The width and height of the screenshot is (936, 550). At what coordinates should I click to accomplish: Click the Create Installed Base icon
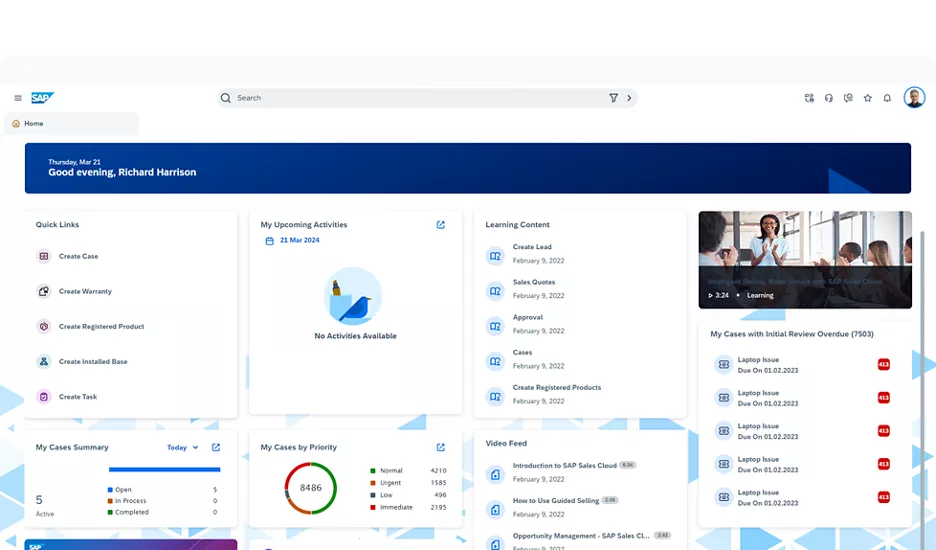coord(44,362)
